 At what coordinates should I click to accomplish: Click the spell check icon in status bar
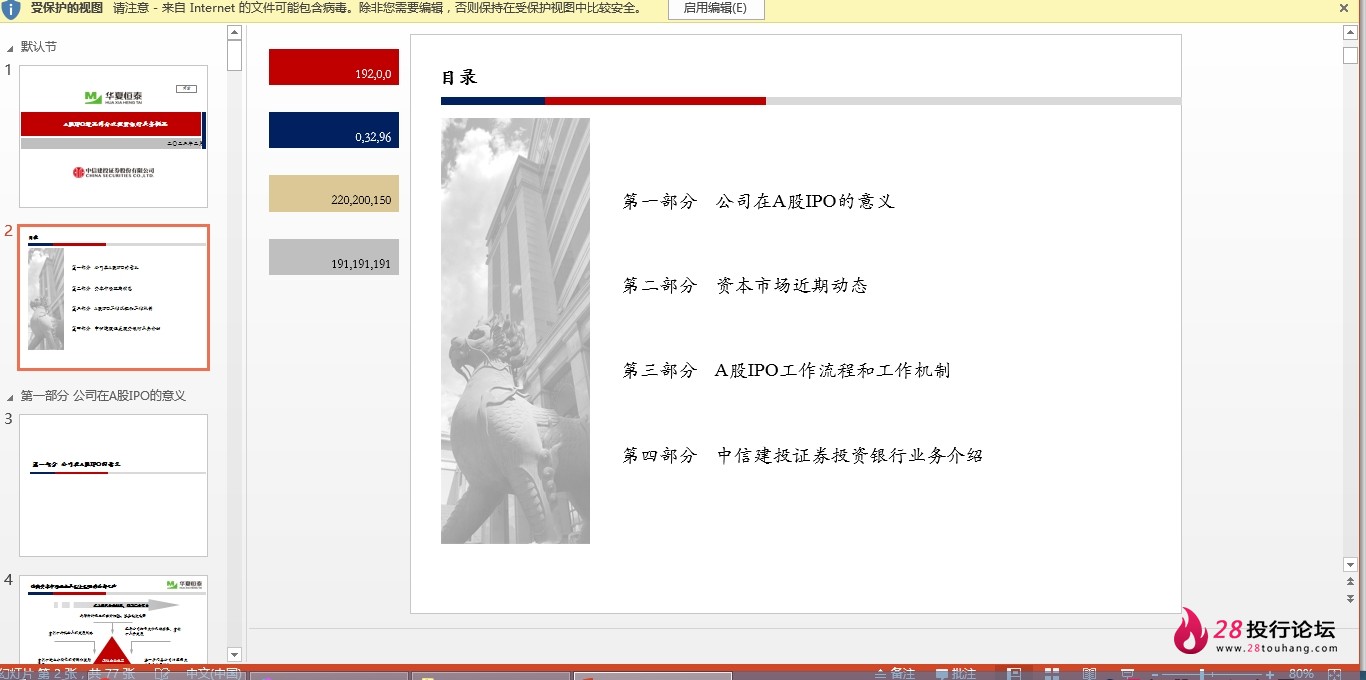161,673
